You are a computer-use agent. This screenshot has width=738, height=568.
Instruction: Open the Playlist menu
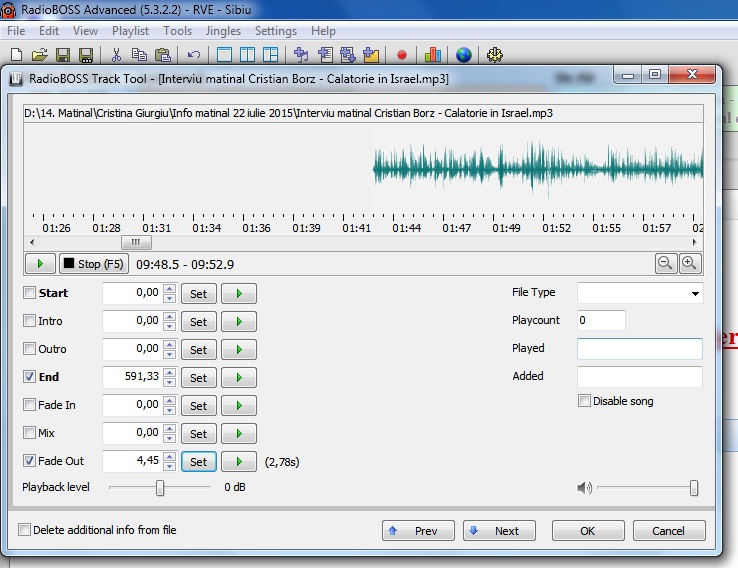point(130,31)
